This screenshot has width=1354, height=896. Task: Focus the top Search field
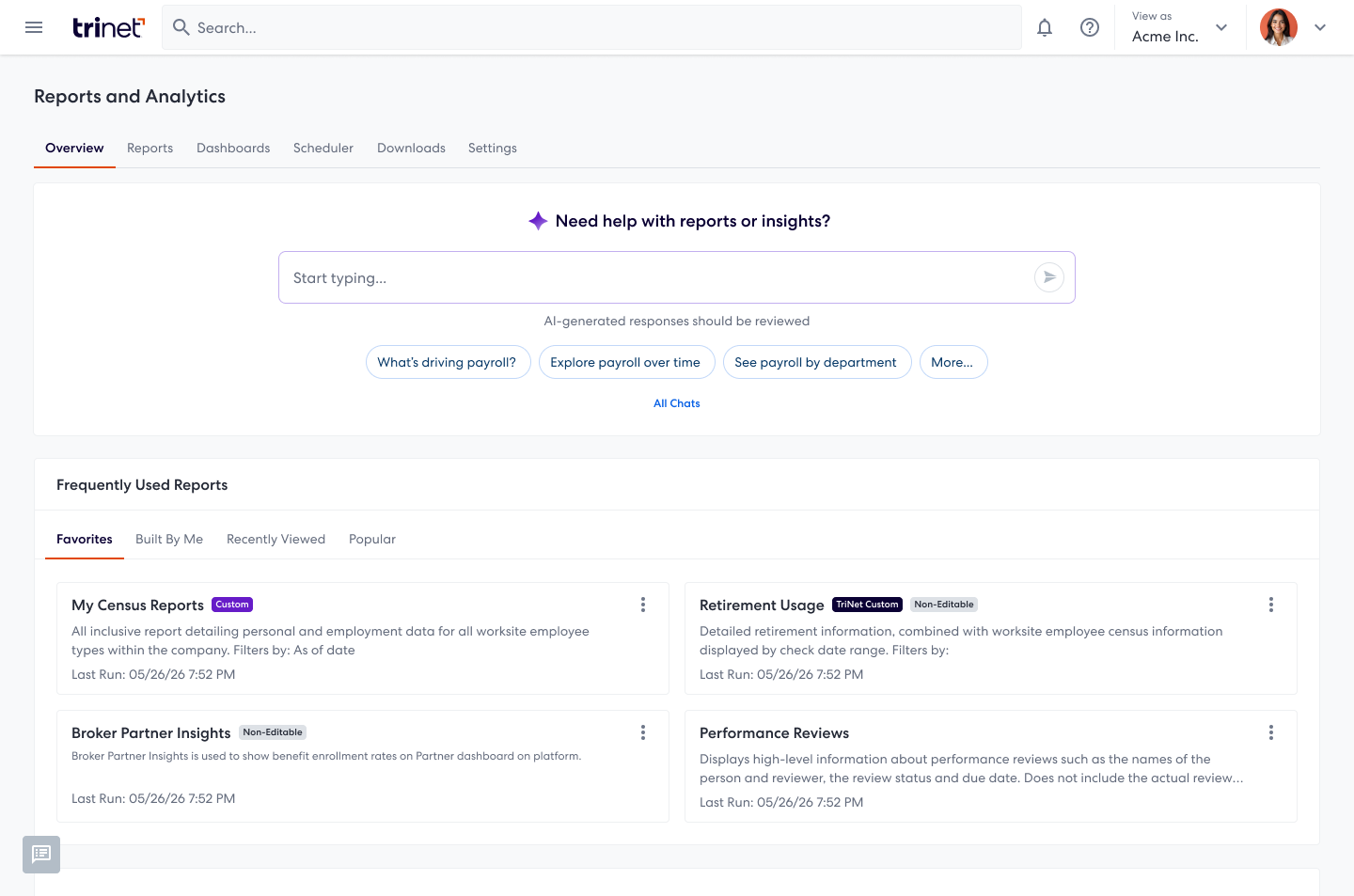pos(592,27)
